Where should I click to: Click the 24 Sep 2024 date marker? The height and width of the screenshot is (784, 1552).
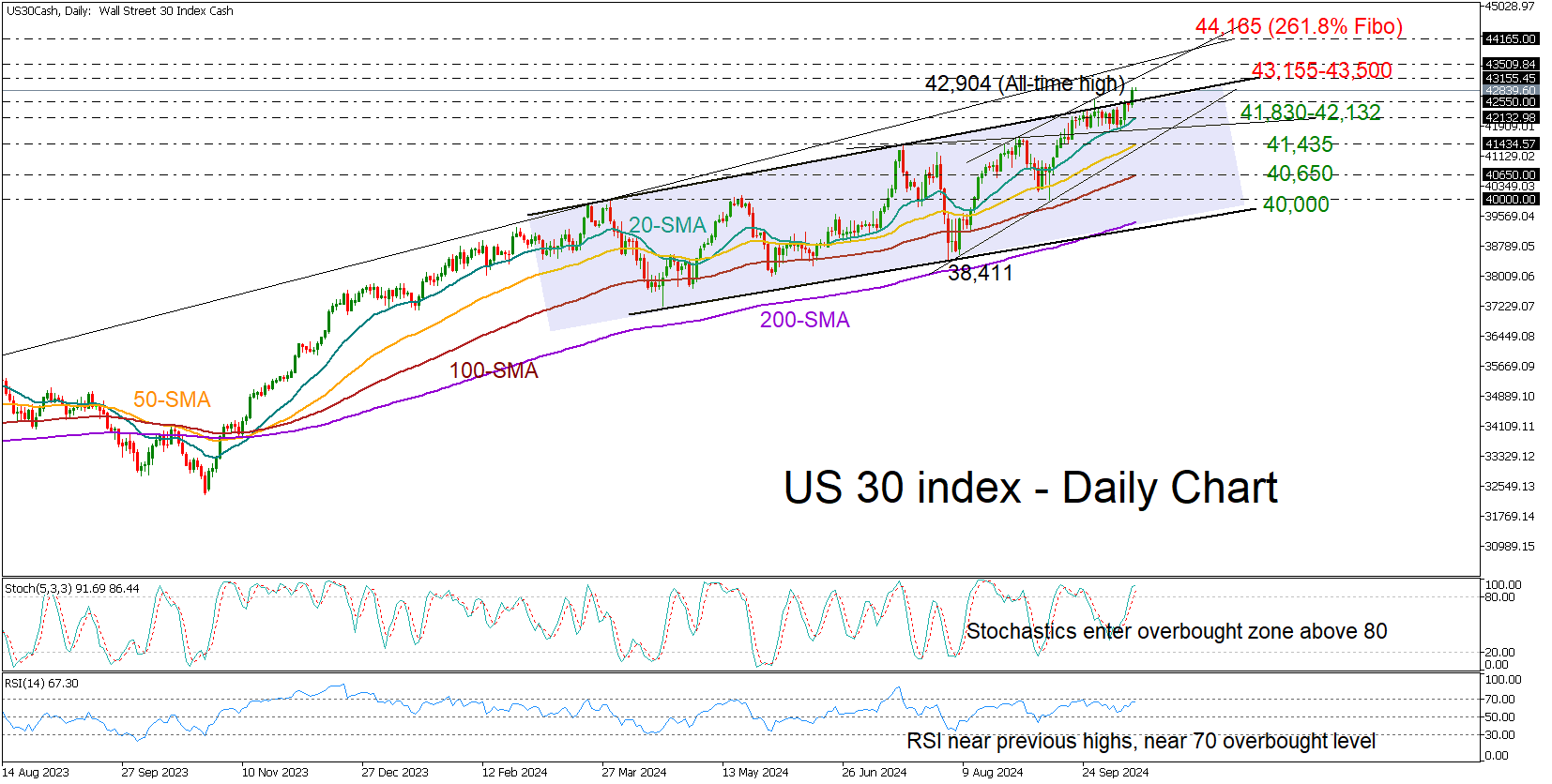[1115, 773]
